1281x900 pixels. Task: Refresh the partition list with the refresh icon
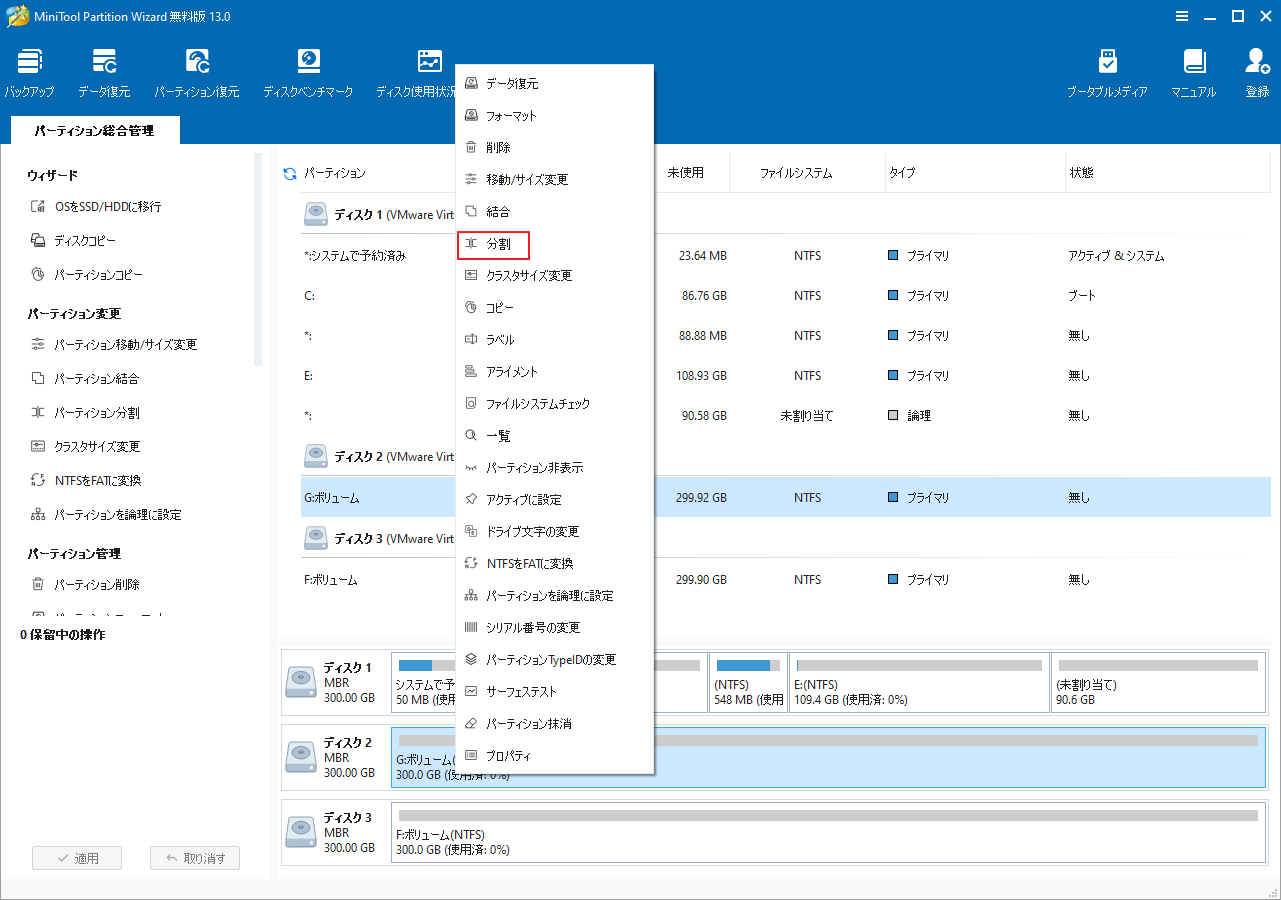pos(289,171)
